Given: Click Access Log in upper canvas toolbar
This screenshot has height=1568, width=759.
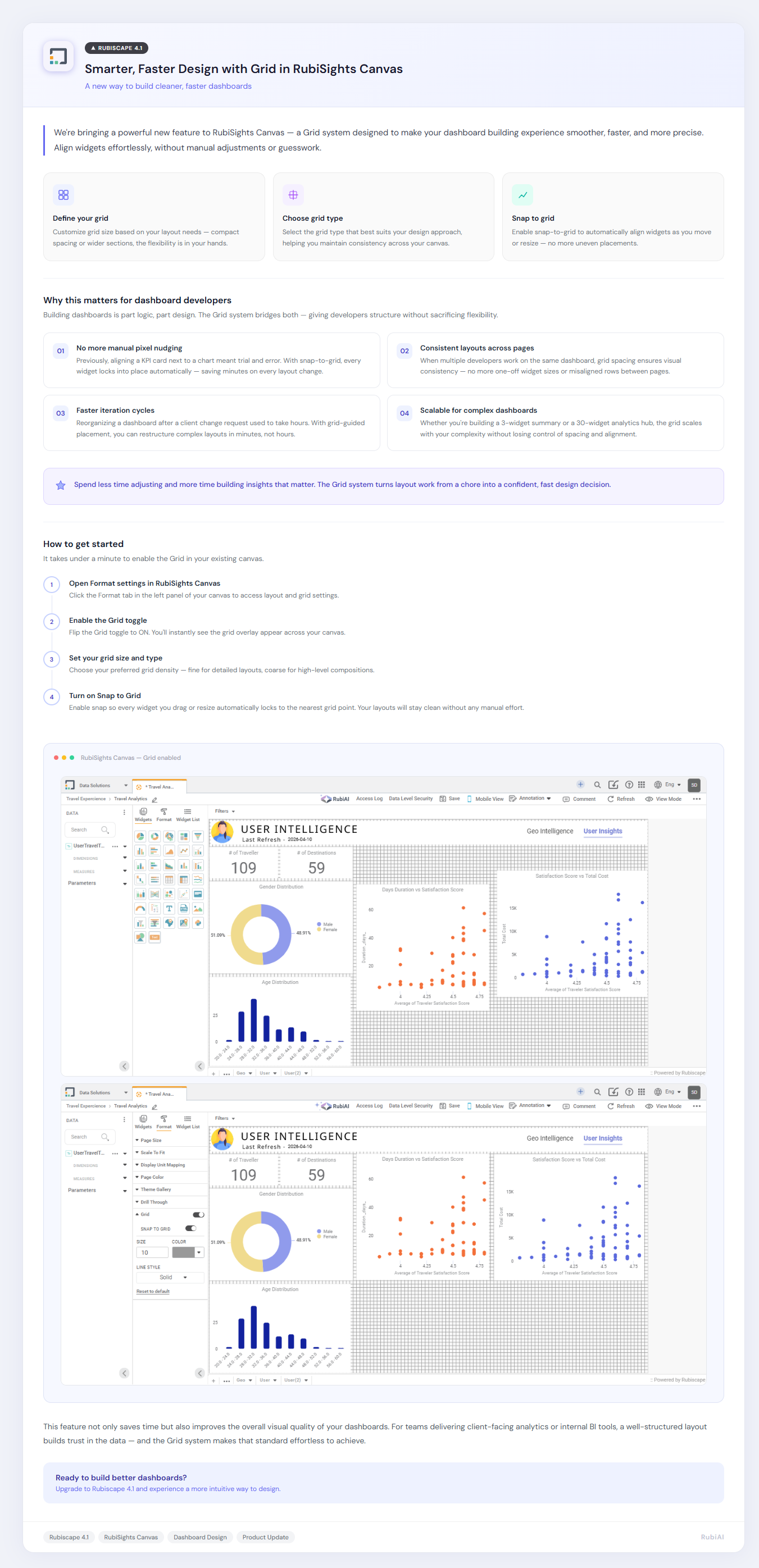Looking at the screenshot, I should (x=369, y=799).
